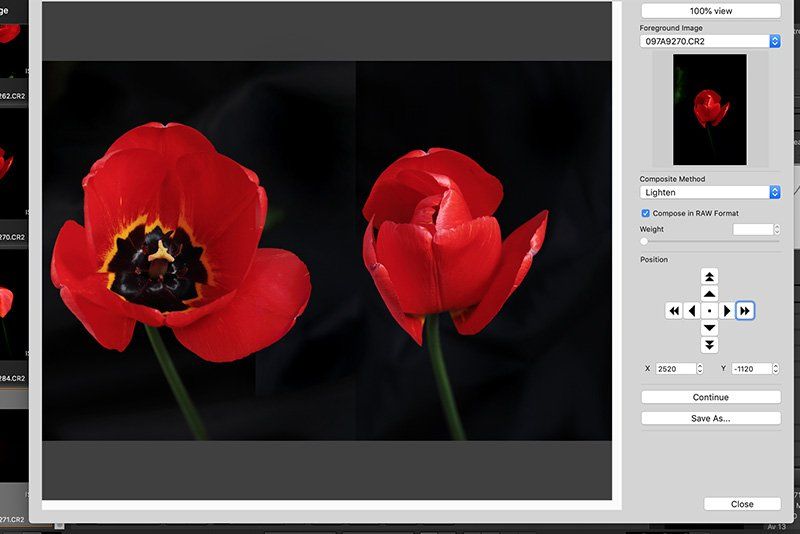800x534 pixels.
Task: Click the Y position stepper arrows
Action: [776, 369]
